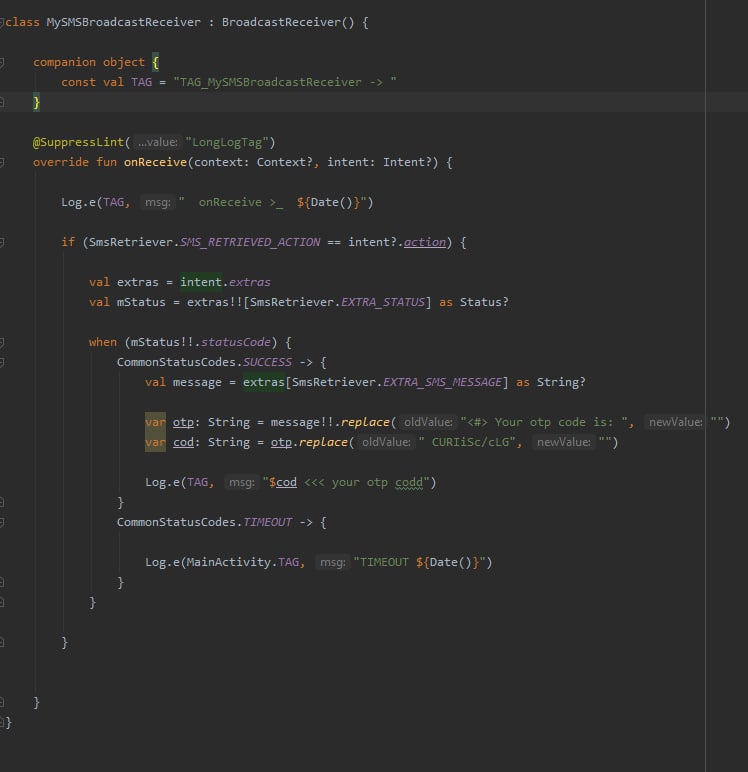748x772 pixels.
Task: Click the green-highlighted 'extras' before [SmsRetriever
Action: (264, 382)
